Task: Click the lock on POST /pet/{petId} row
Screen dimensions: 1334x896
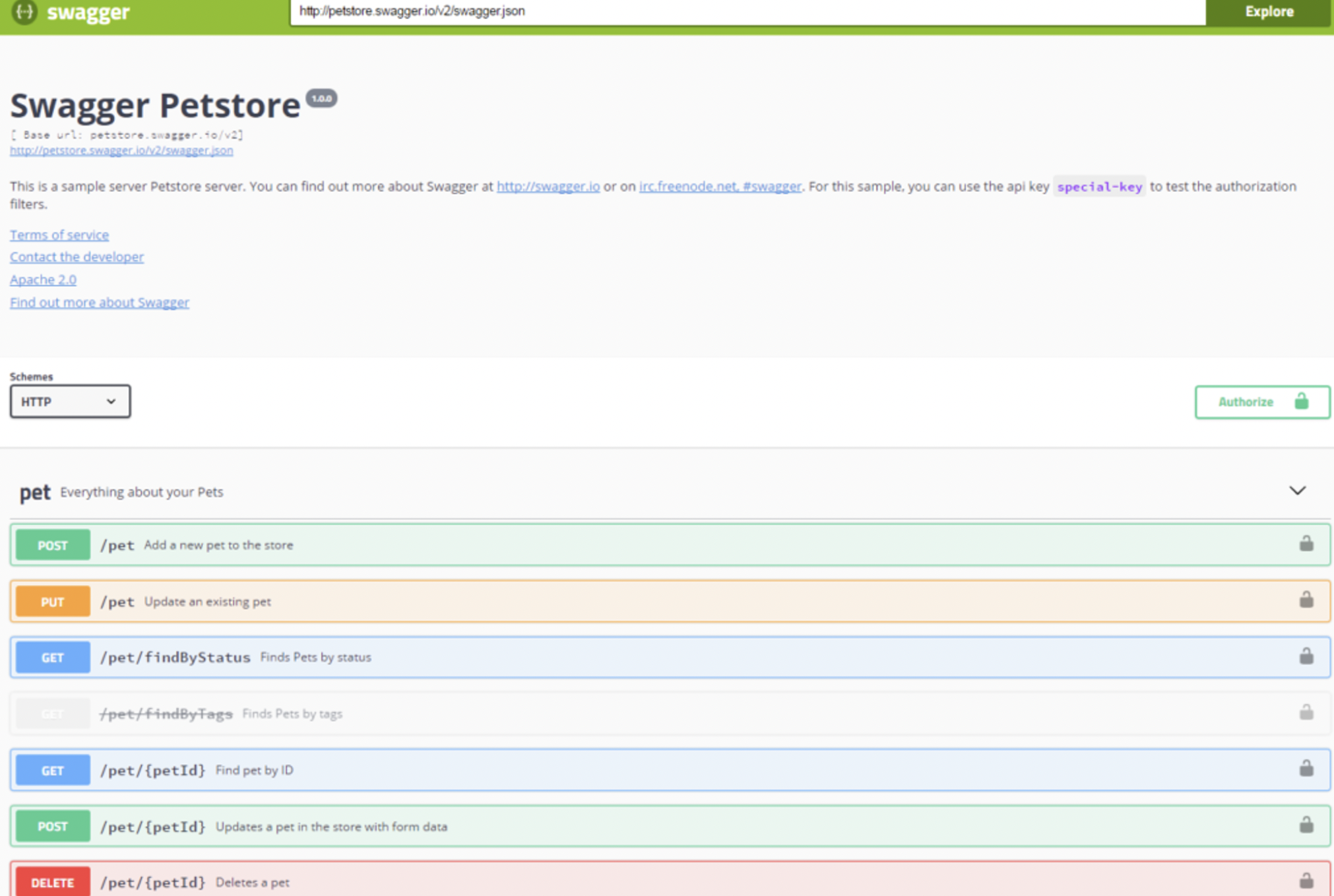Action: coord(1306,825)
